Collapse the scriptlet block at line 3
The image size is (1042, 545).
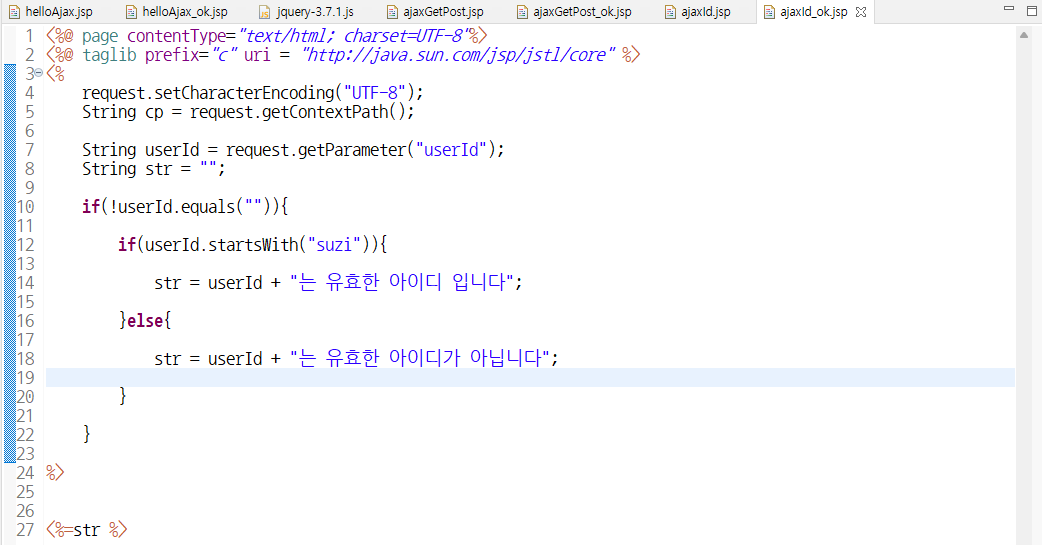pos(39,72)
